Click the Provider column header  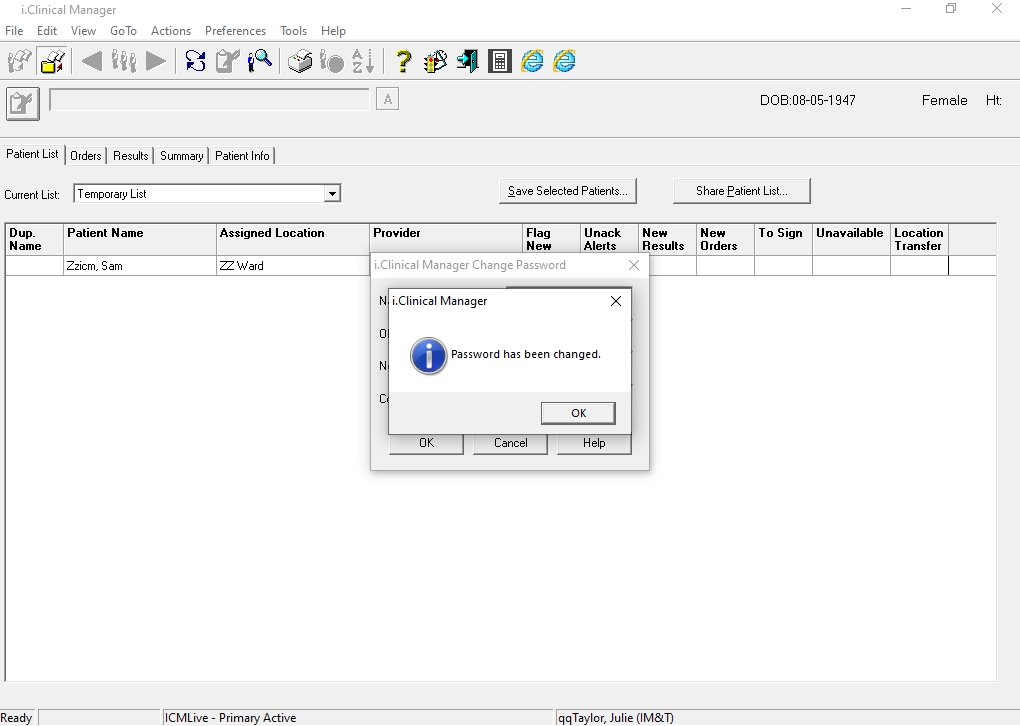pos(446,239)
